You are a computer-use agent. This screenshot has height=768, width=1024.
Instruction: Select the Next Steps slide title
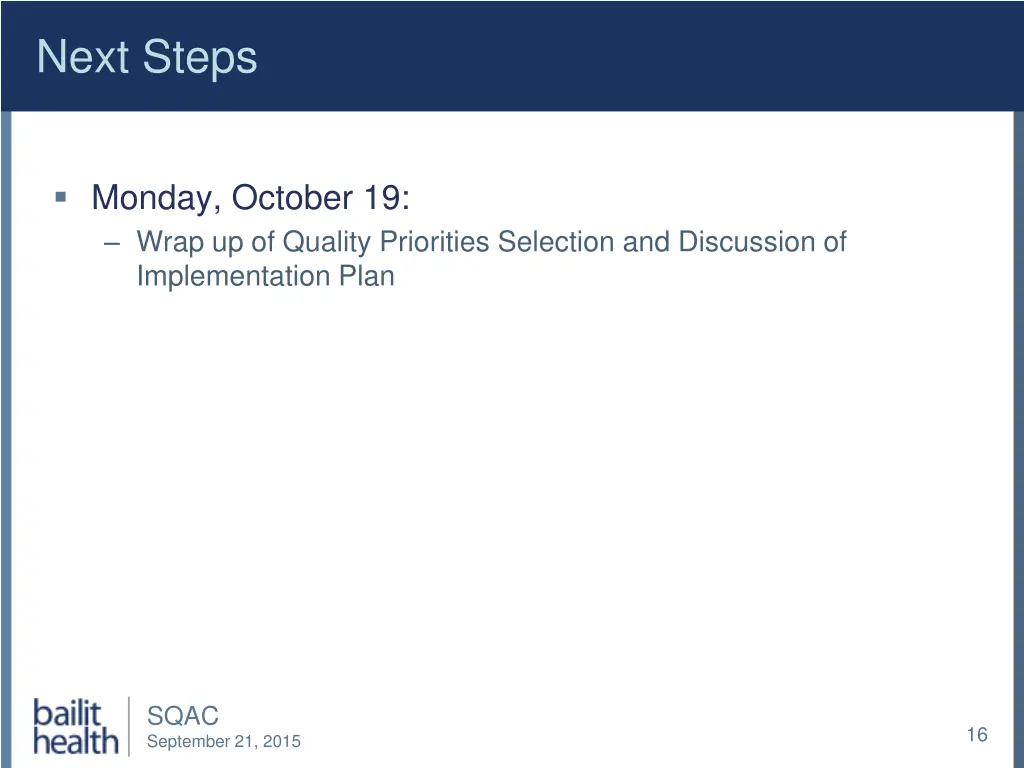tap(147, 57)
